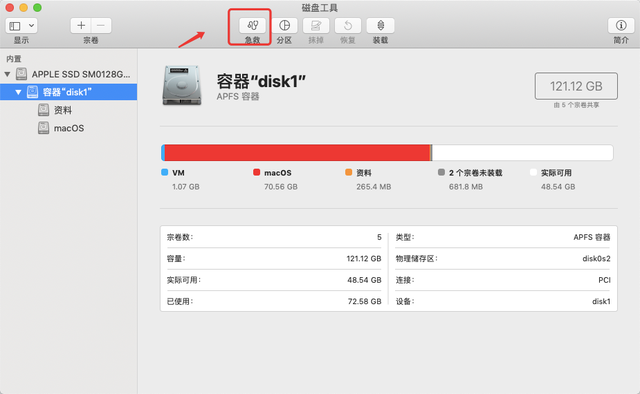Click the 设备 disk1 value
640x394 pixels.
[602, 301]
